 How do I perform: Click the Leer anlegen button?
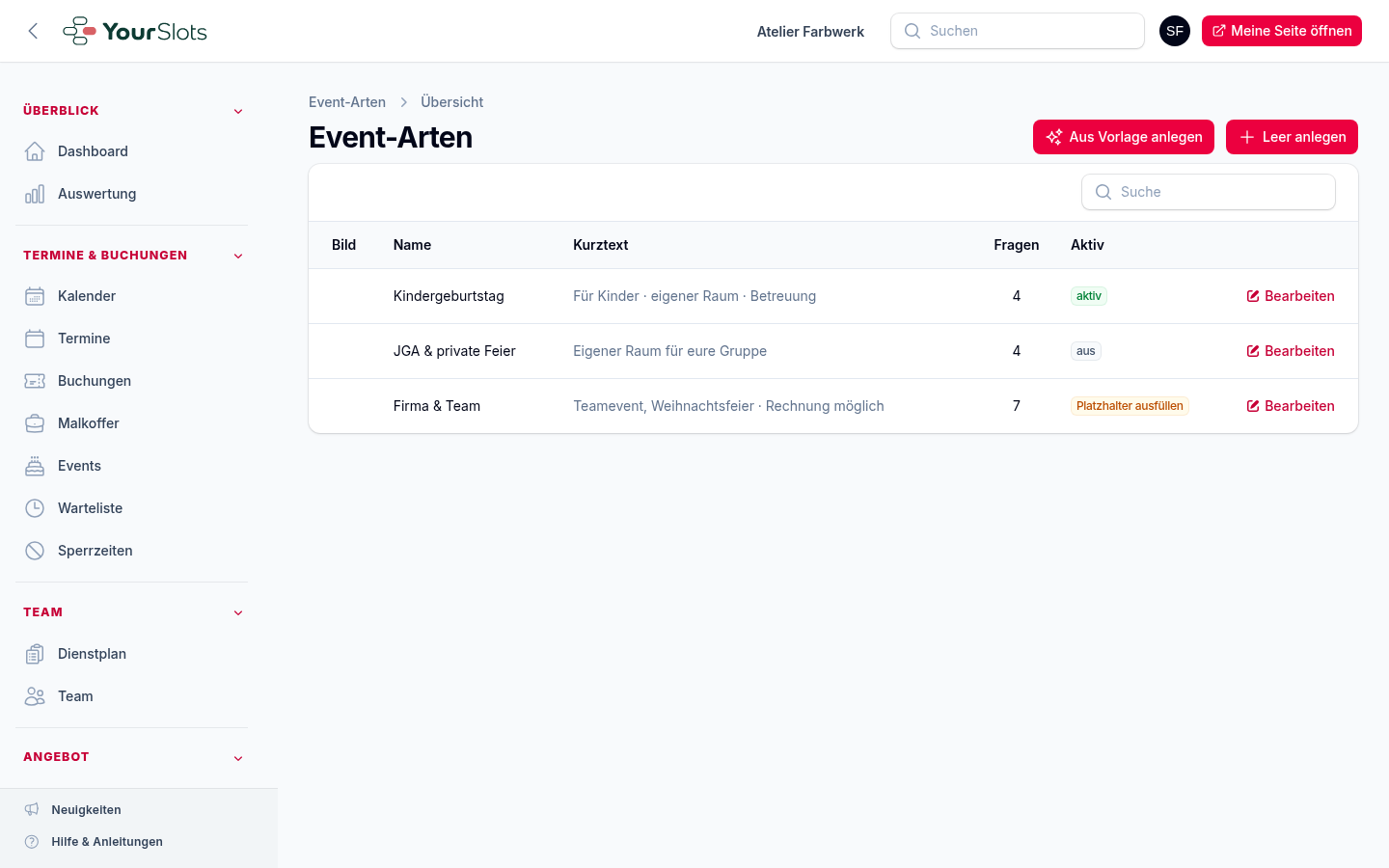point(1292,137)
